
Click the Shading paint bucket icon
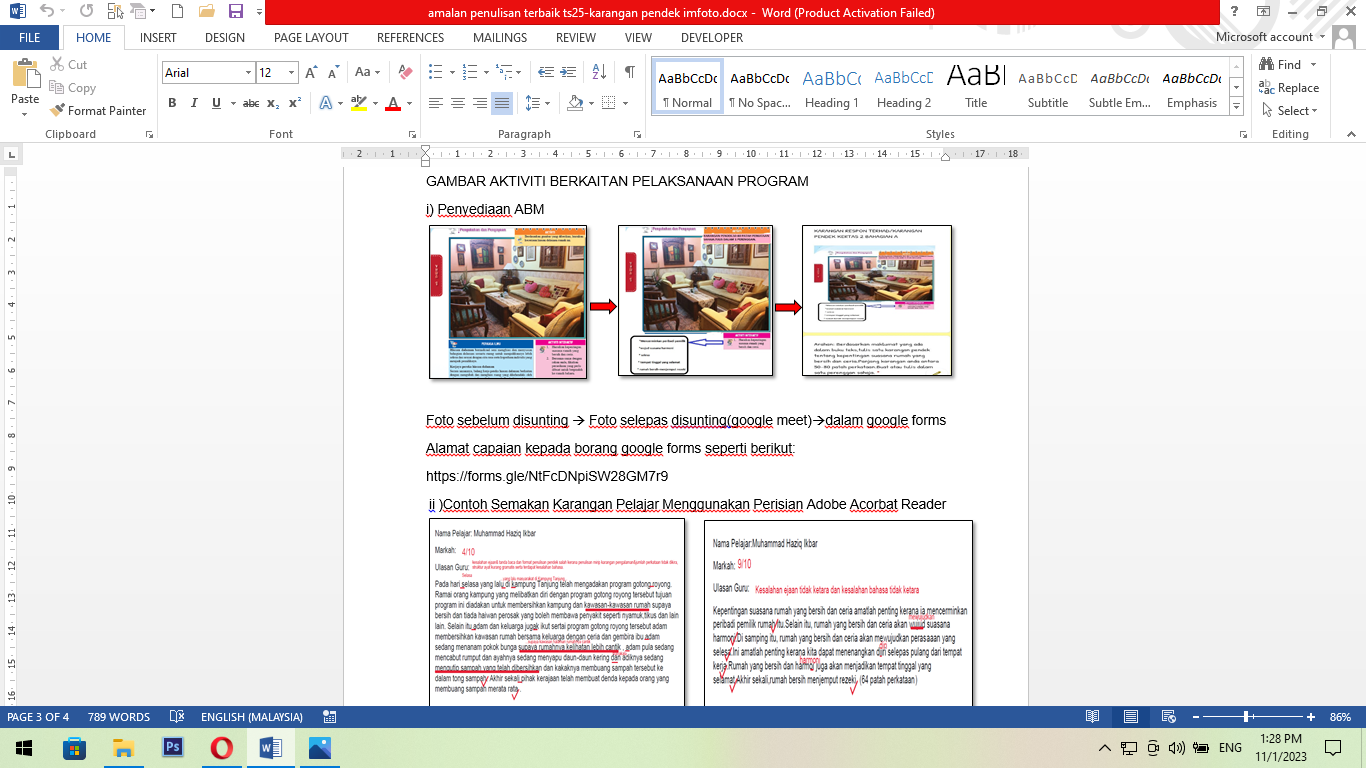tap(575, 103)
